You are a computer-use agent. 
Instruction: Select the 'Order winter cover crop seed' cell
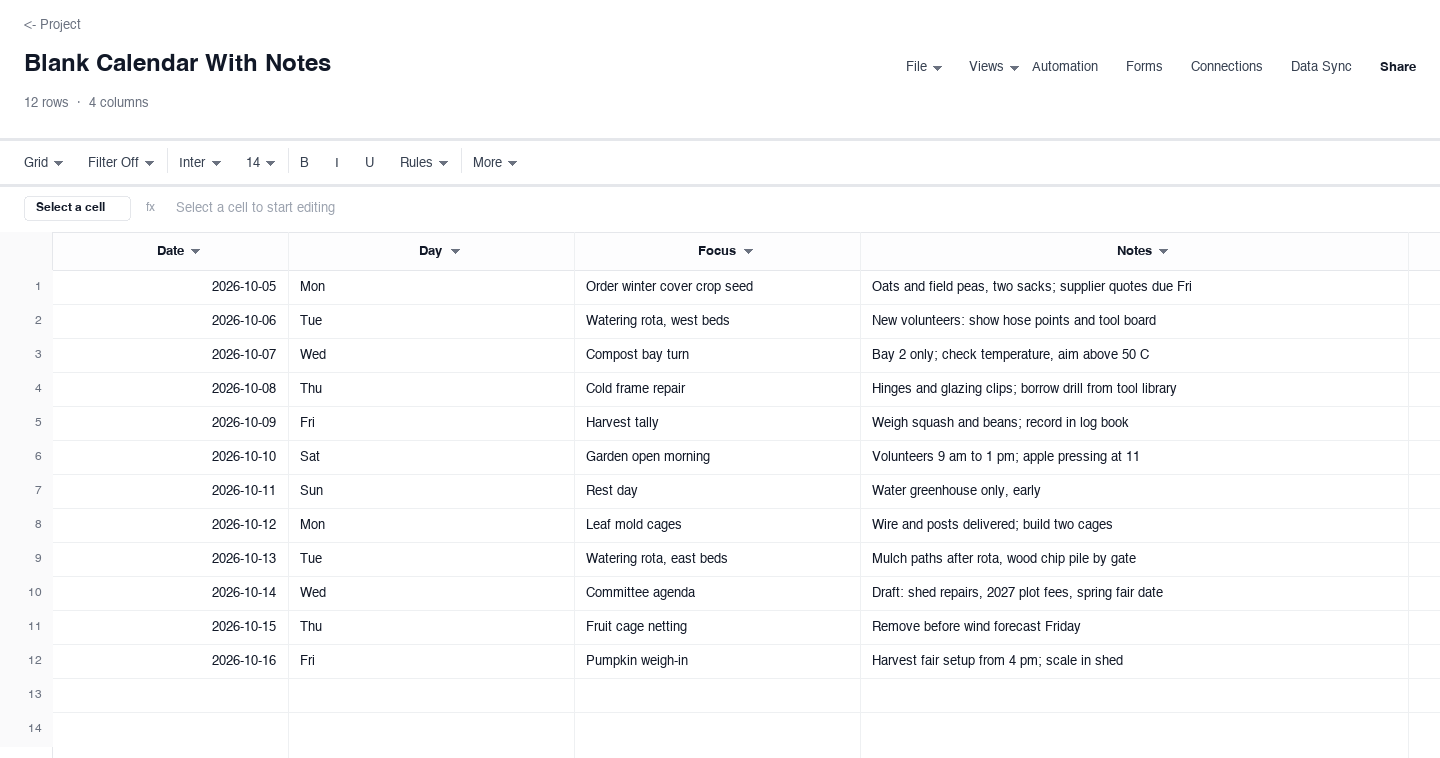pos(717,287)
